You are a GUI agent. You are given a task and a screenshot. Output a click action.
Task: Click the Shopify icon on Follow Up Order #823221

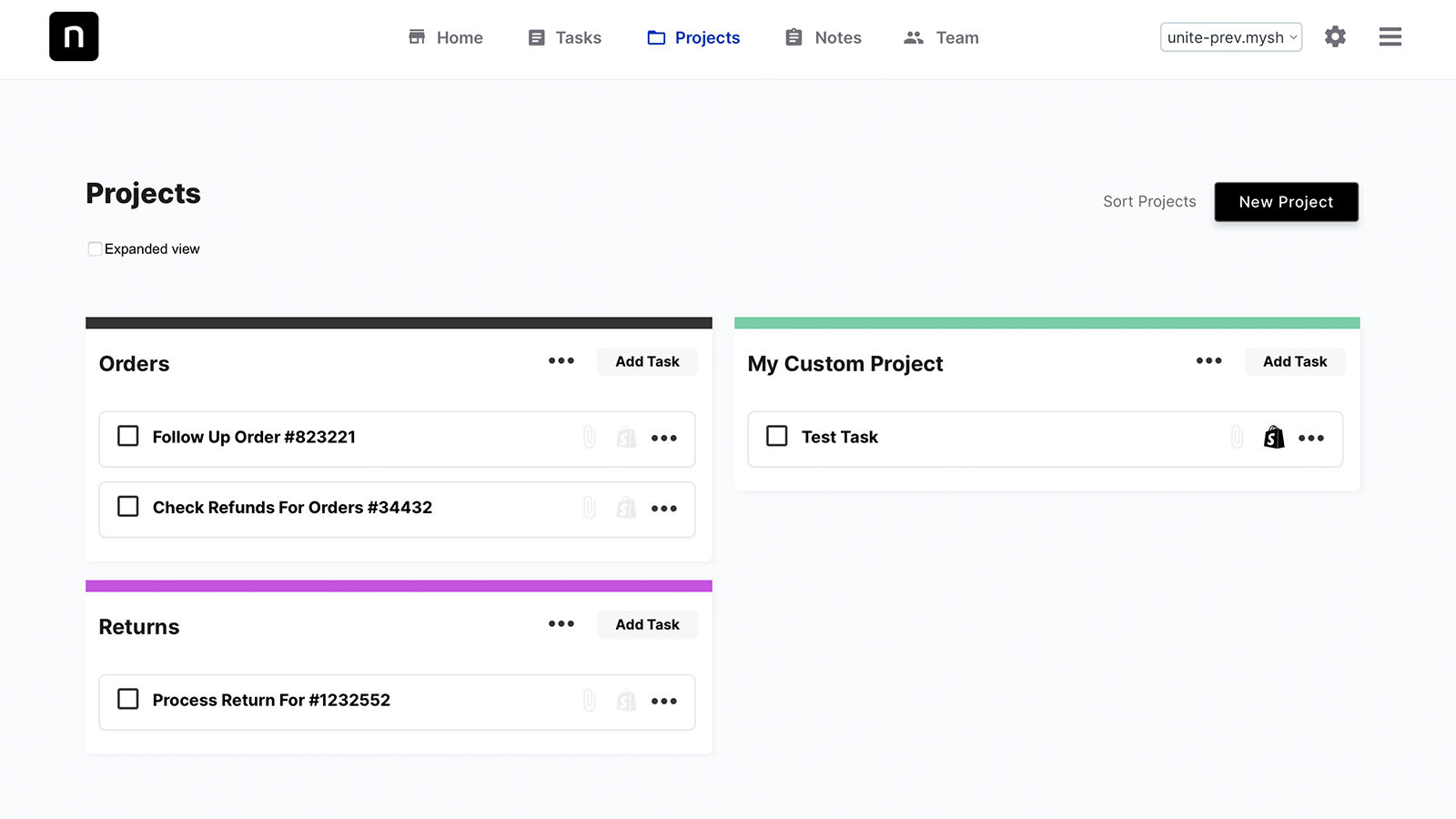pos(625,438)
